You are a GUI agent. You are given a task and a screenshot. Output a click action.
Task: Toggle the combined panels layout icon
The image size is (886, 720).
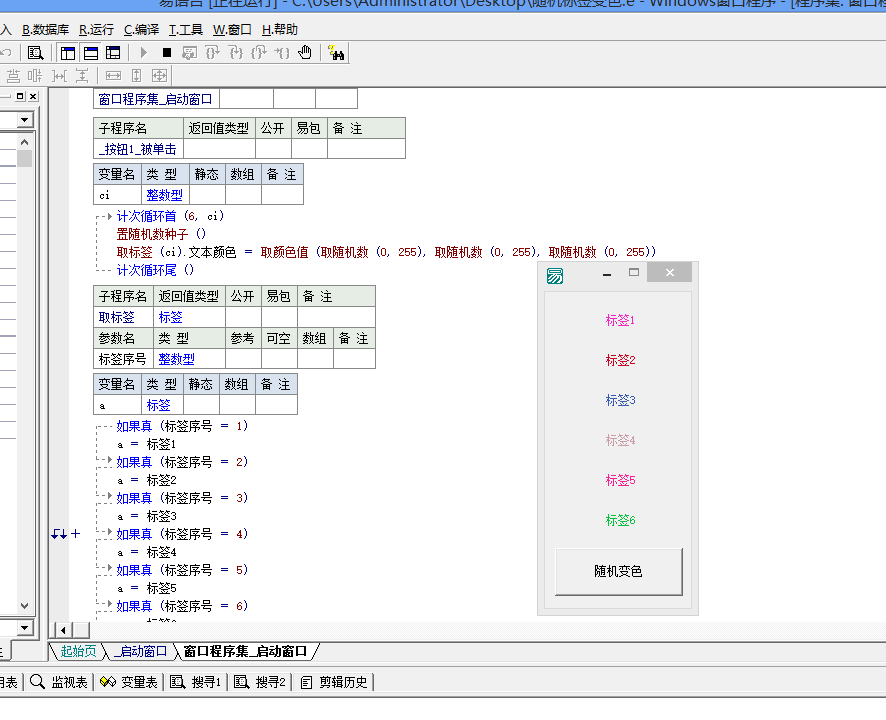pos(113,53)
